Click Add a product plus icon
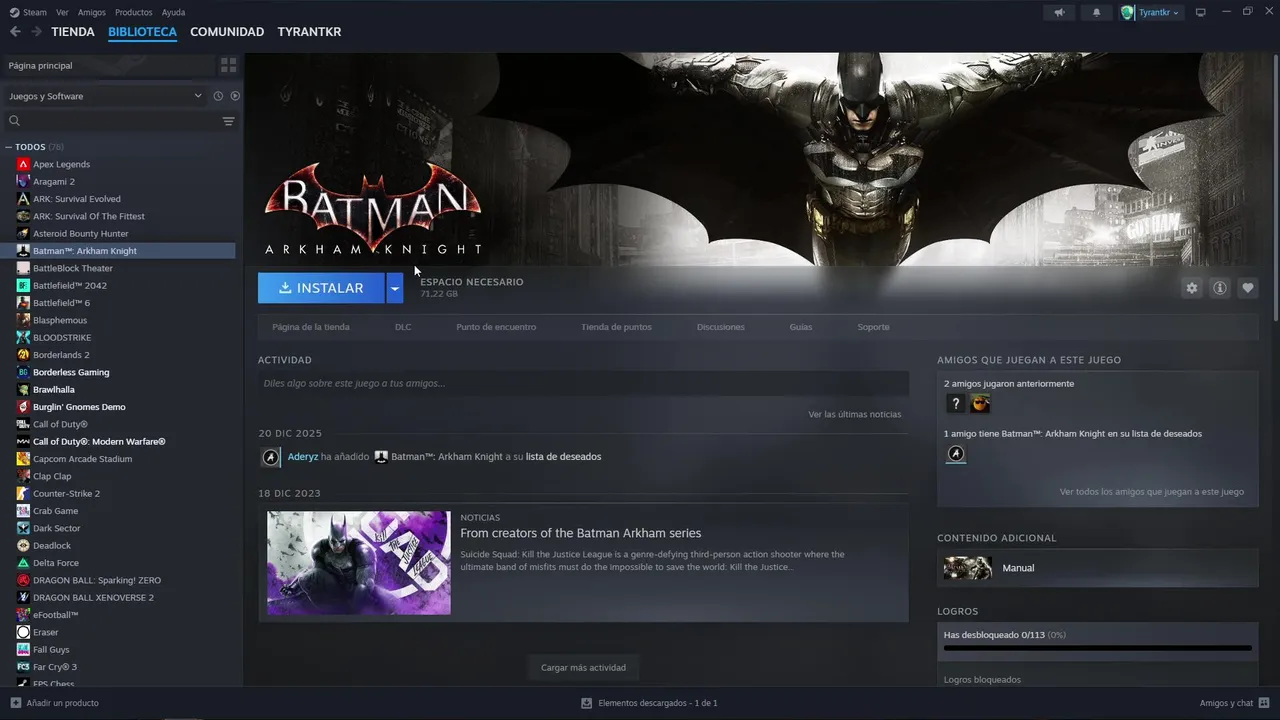The image size is (1280, 720). tap(15, 703)
